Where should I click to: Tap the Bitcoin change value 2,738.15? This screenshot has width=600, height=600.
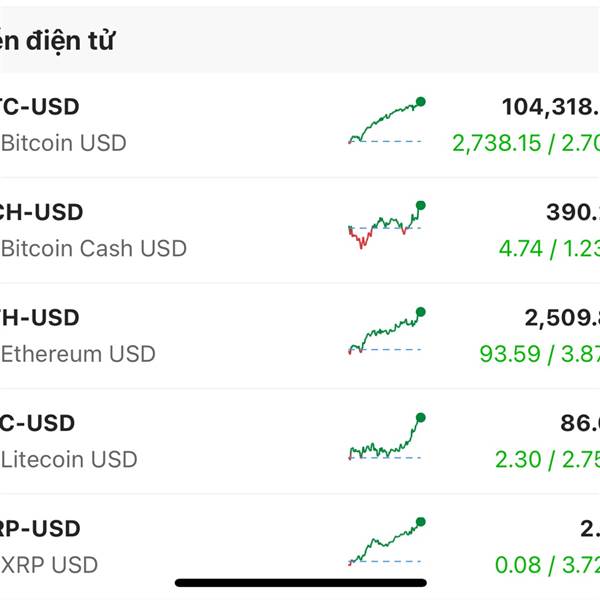(x=497, y=143)
